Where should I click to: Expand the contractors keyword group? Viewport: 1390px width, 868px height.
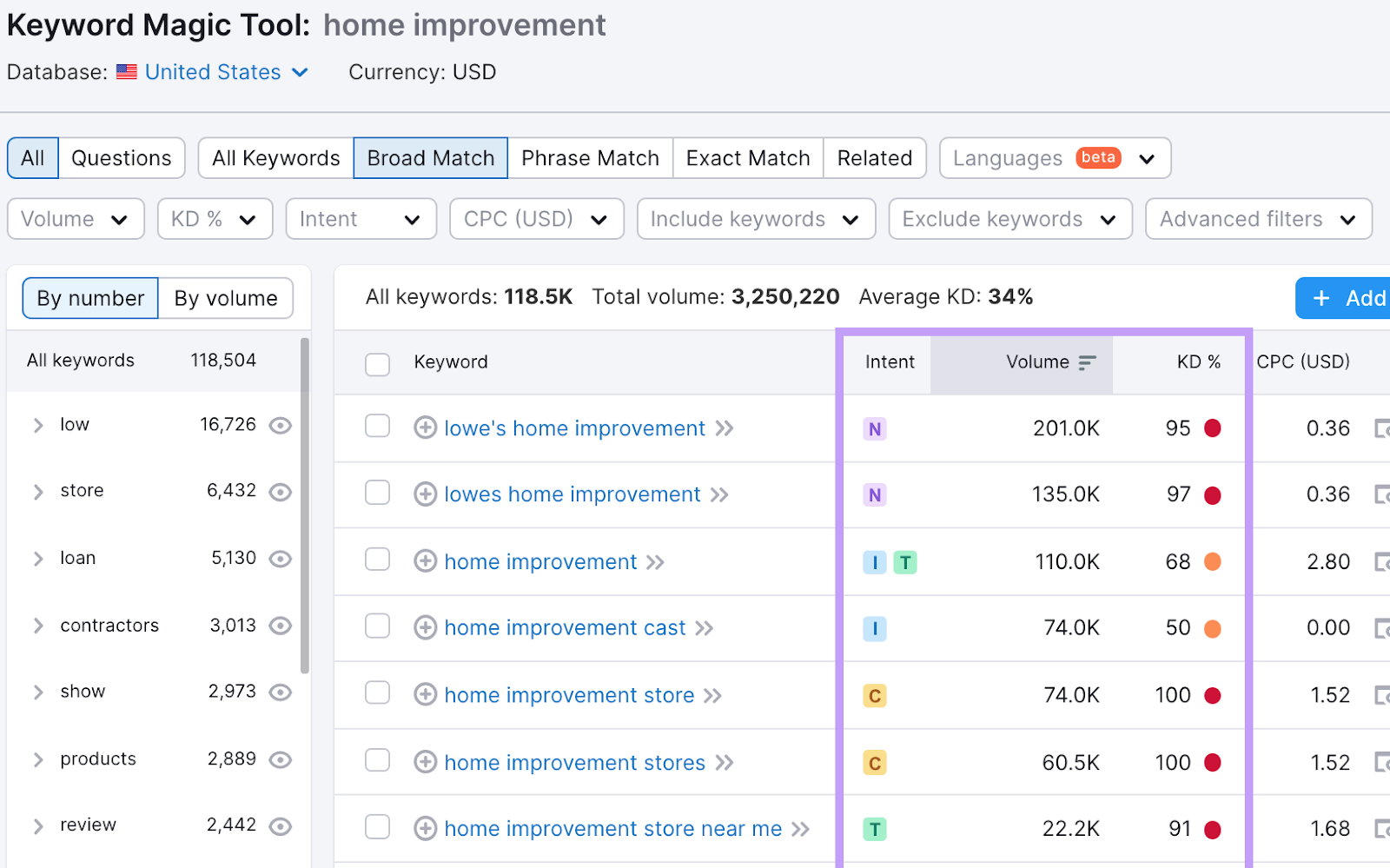pyautogui.click(x=38, y=626)
